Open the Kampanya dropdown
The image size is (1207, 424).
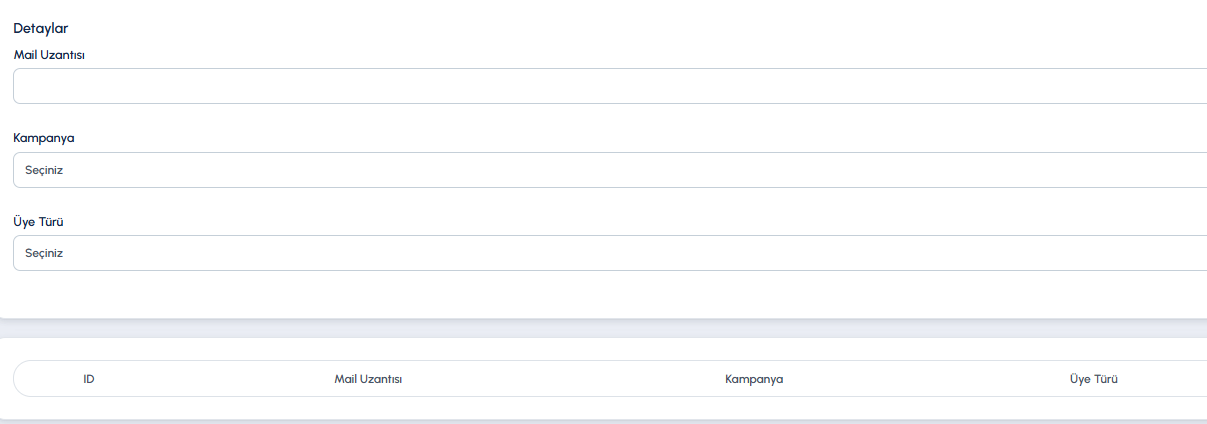[x=610, y=170]
